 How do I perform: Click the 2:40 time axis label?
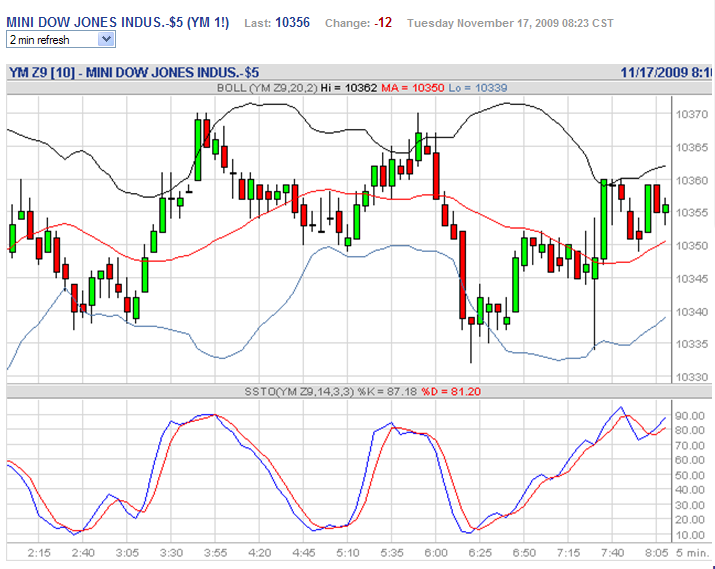click(83, 553)
